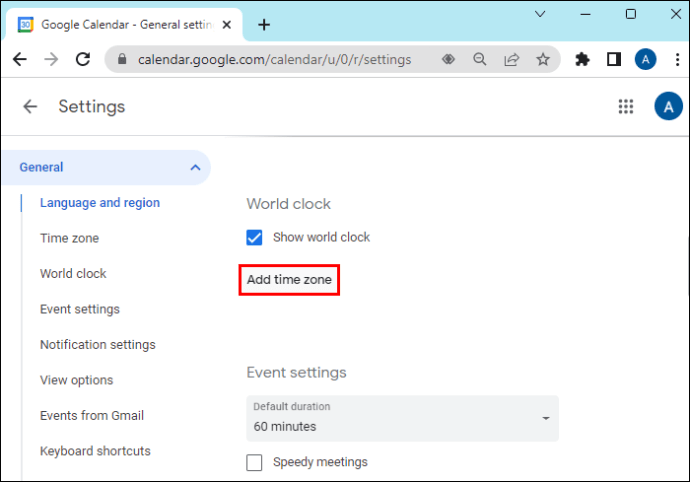Toggle the Chrome side panel

point(613,60)
